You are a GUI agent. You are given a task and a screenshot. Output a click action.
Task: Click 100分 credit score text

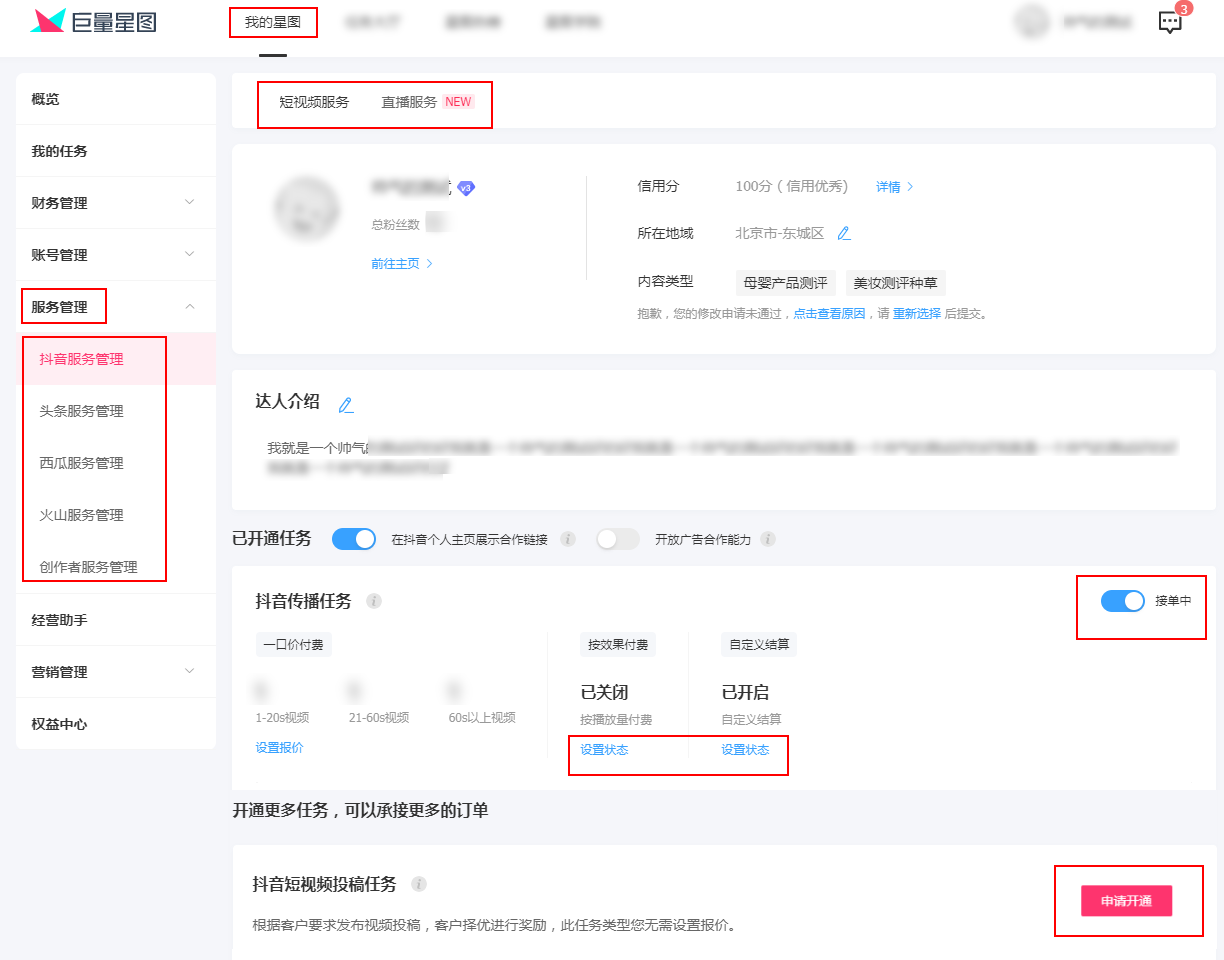tap(791, 186)
